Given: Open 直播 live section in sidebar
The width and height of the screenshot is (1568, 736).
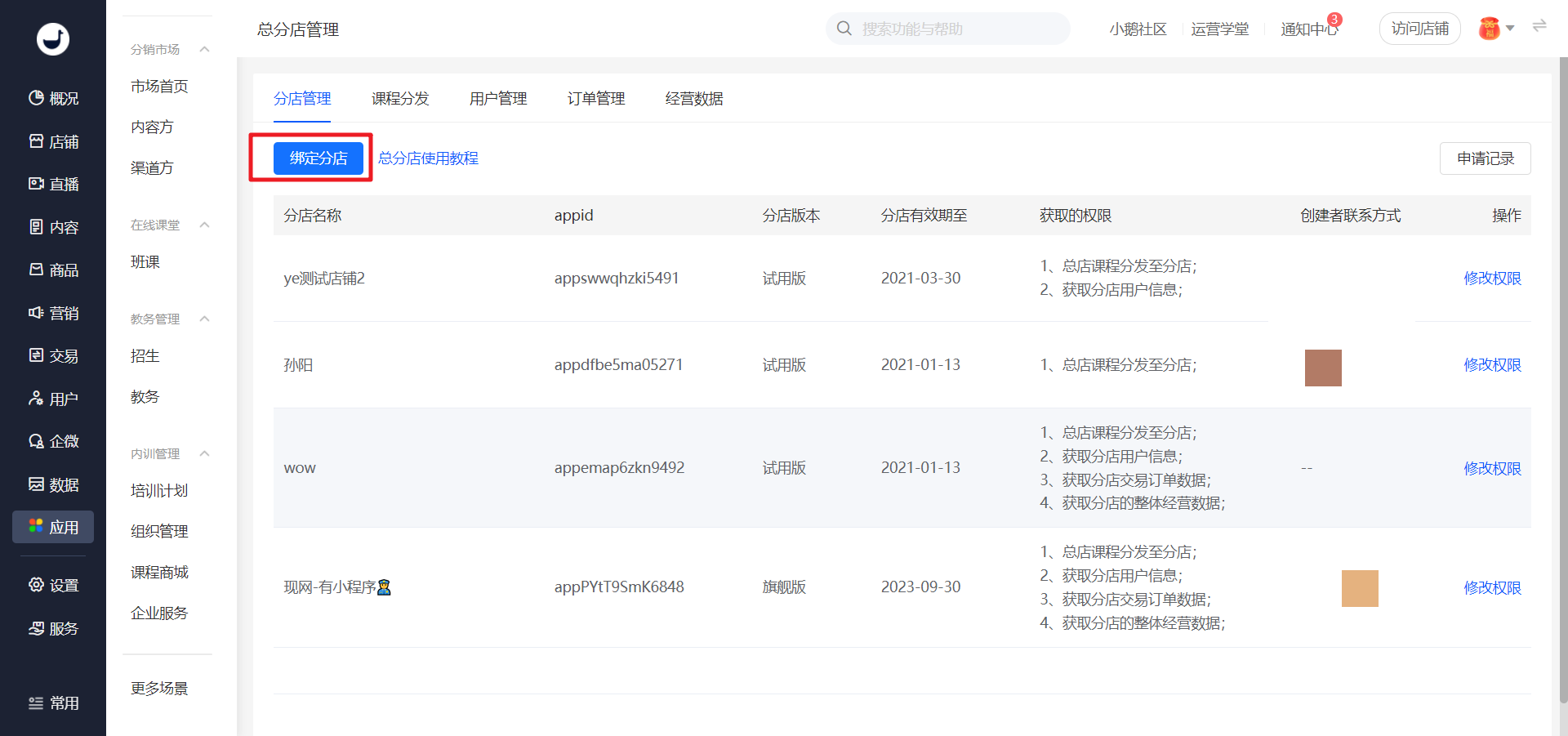Looking at the screenshot, I should 53,184.
